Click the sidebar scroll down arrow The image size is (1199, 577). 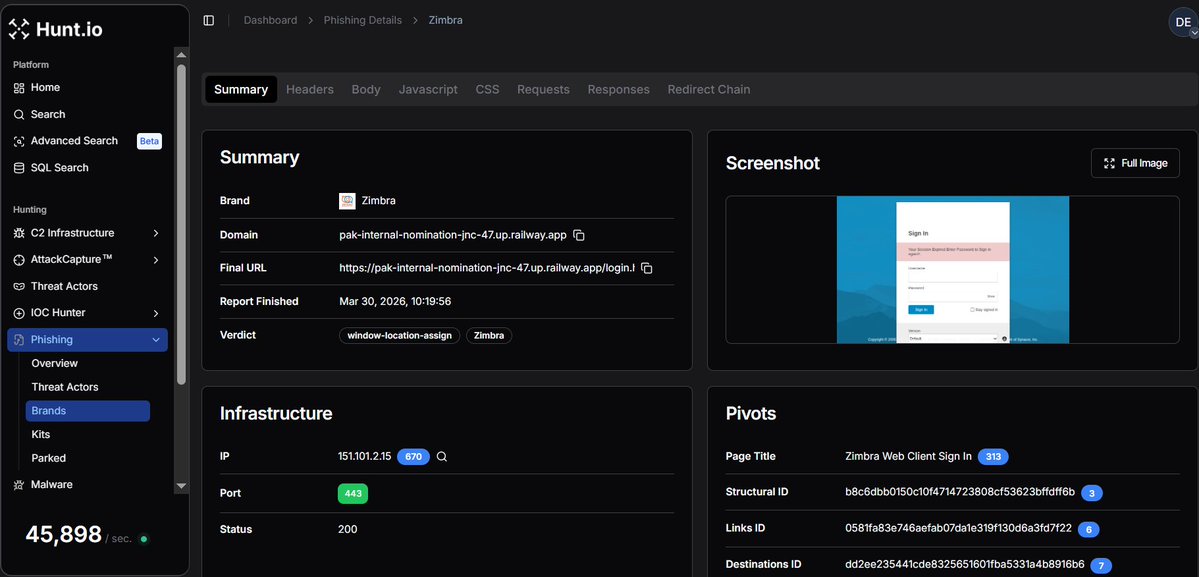[x=181, y=485]
